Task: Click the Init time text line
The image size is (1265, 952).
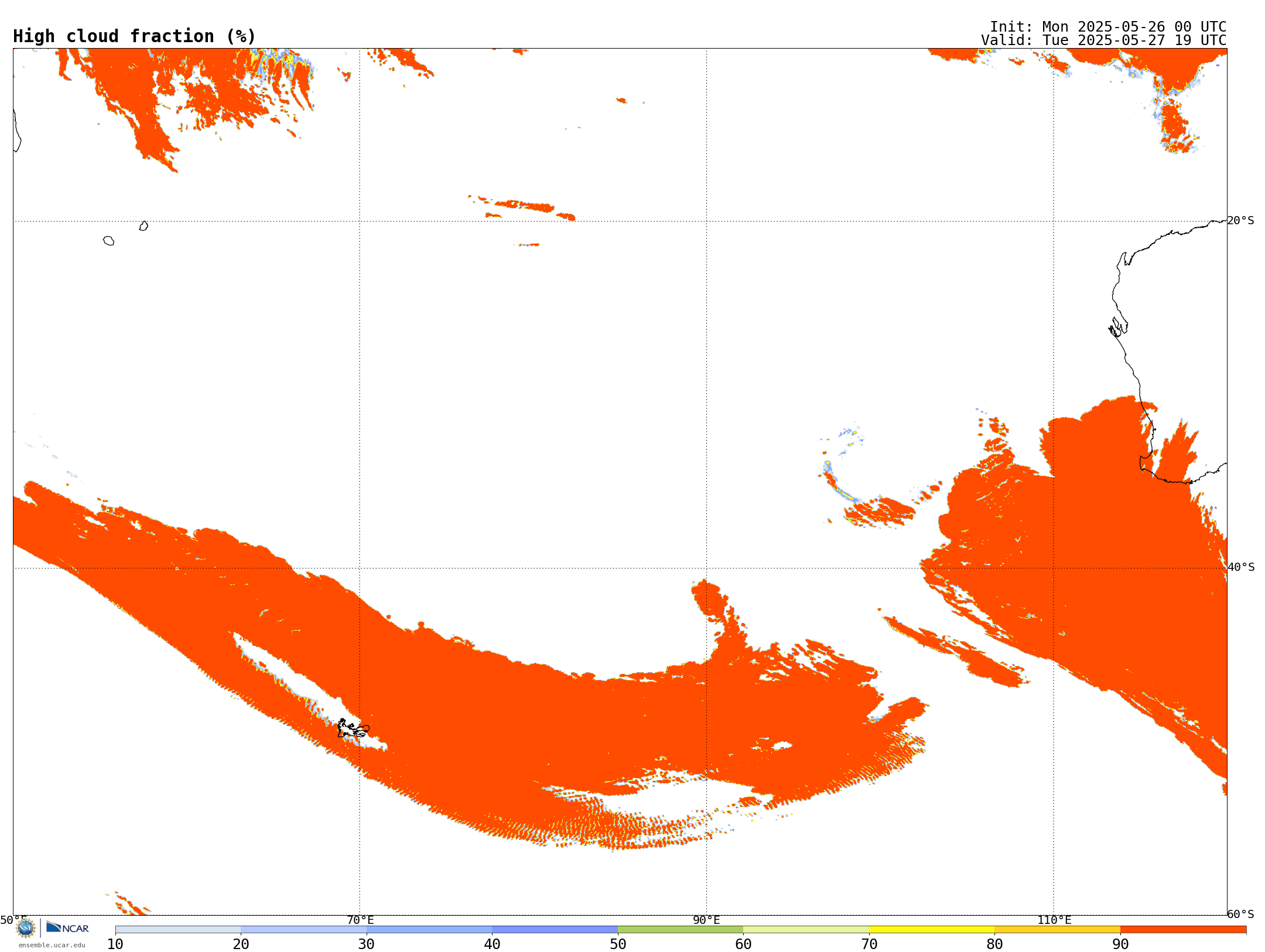Action: [1108, 27]
